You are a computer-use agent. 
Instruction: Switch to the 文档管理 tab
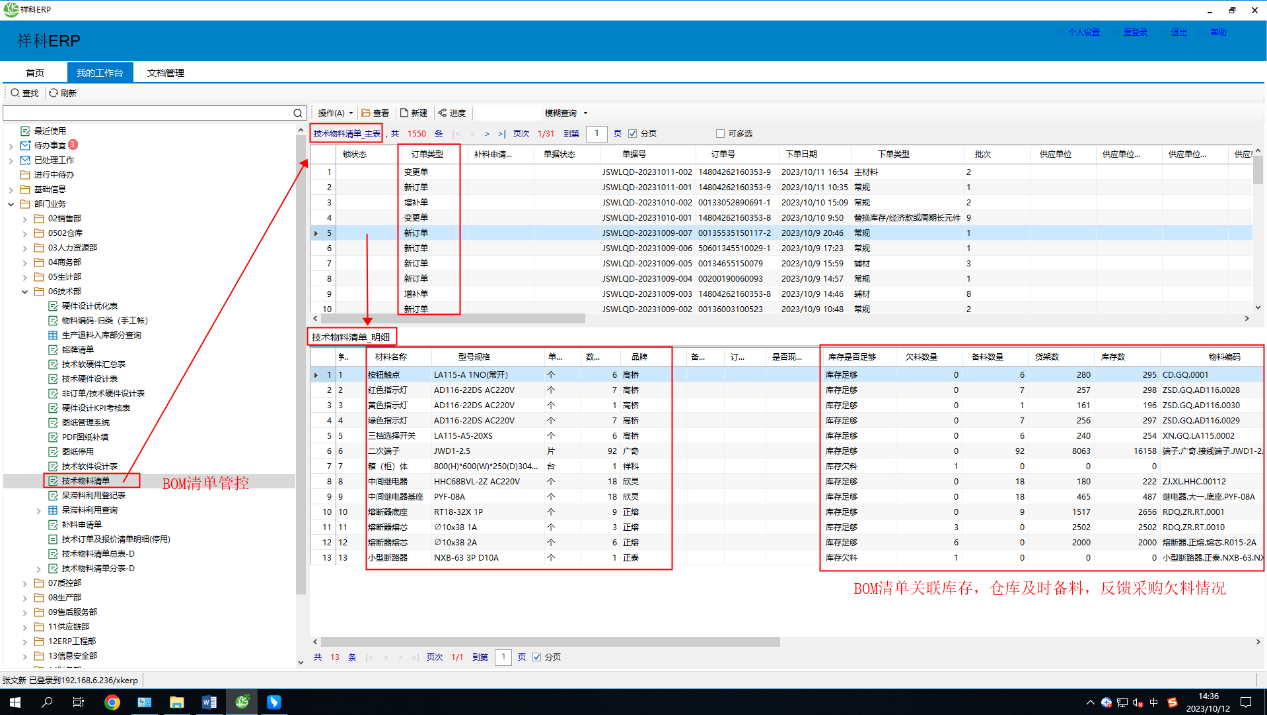[165, 73]
